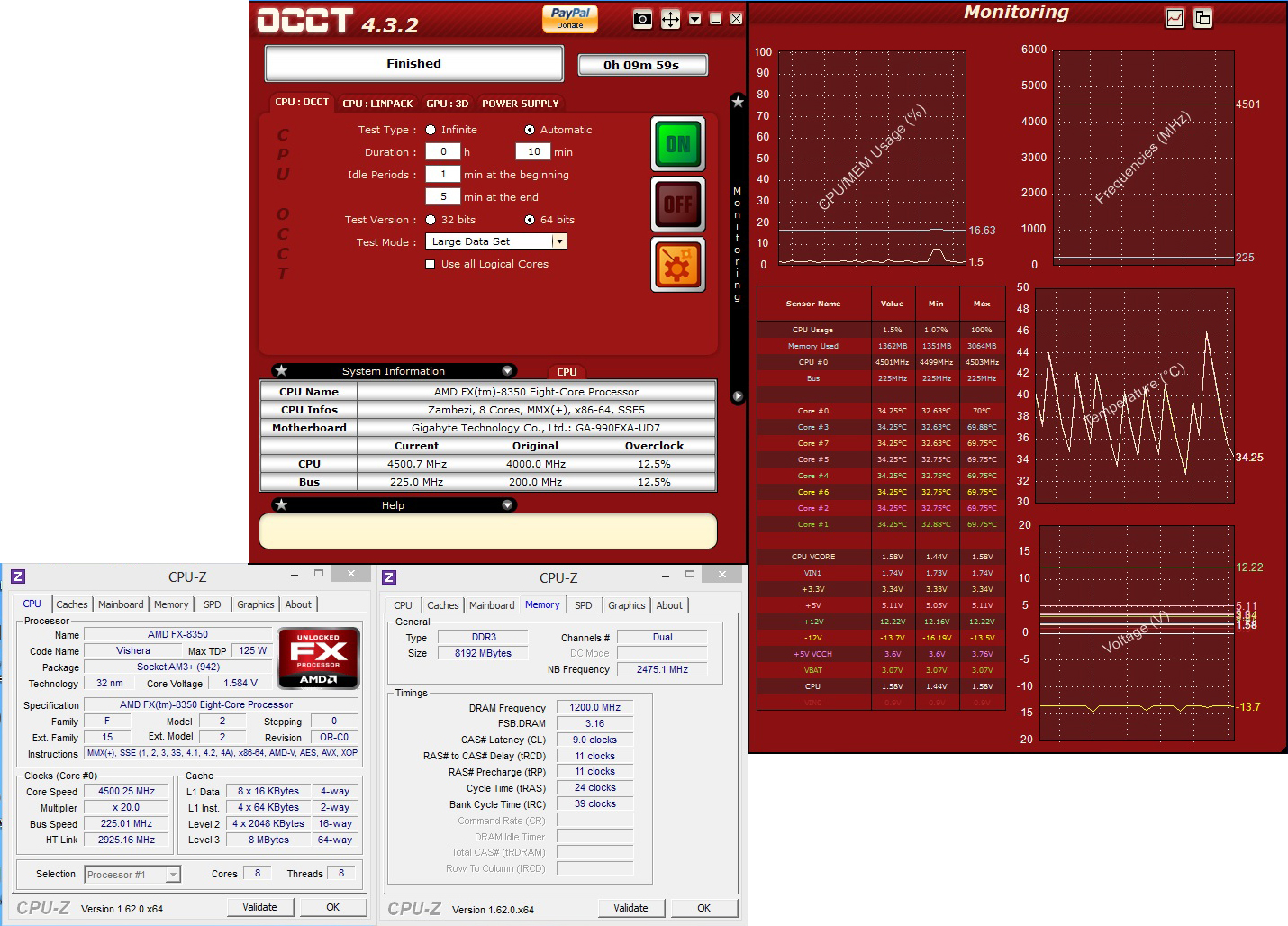The image size is (1288, 926).
Task: Open the Processor #1 selection dropdown
Action: click(173, 875)
